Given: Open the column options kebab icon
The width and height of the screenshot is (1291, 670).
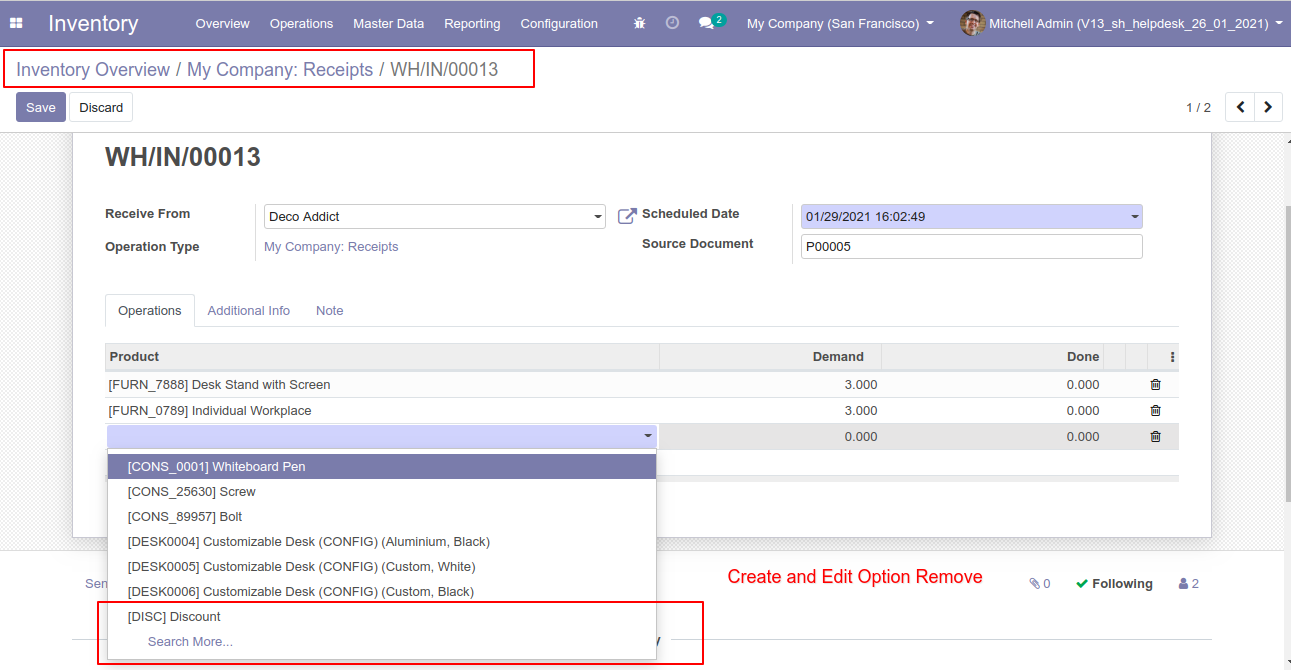Looking at the screenshot, I should (1172, 357).
